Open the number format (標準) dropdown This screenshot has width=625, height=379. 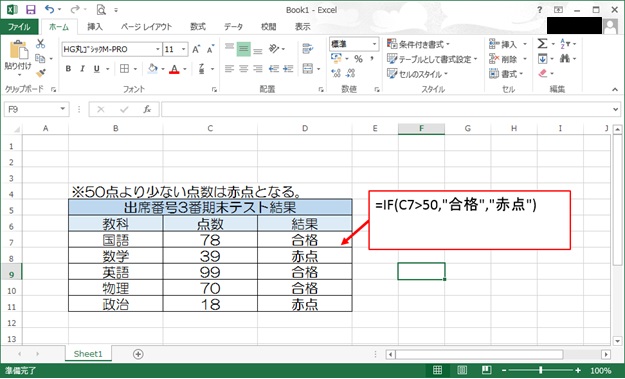(x=375, y=44)
